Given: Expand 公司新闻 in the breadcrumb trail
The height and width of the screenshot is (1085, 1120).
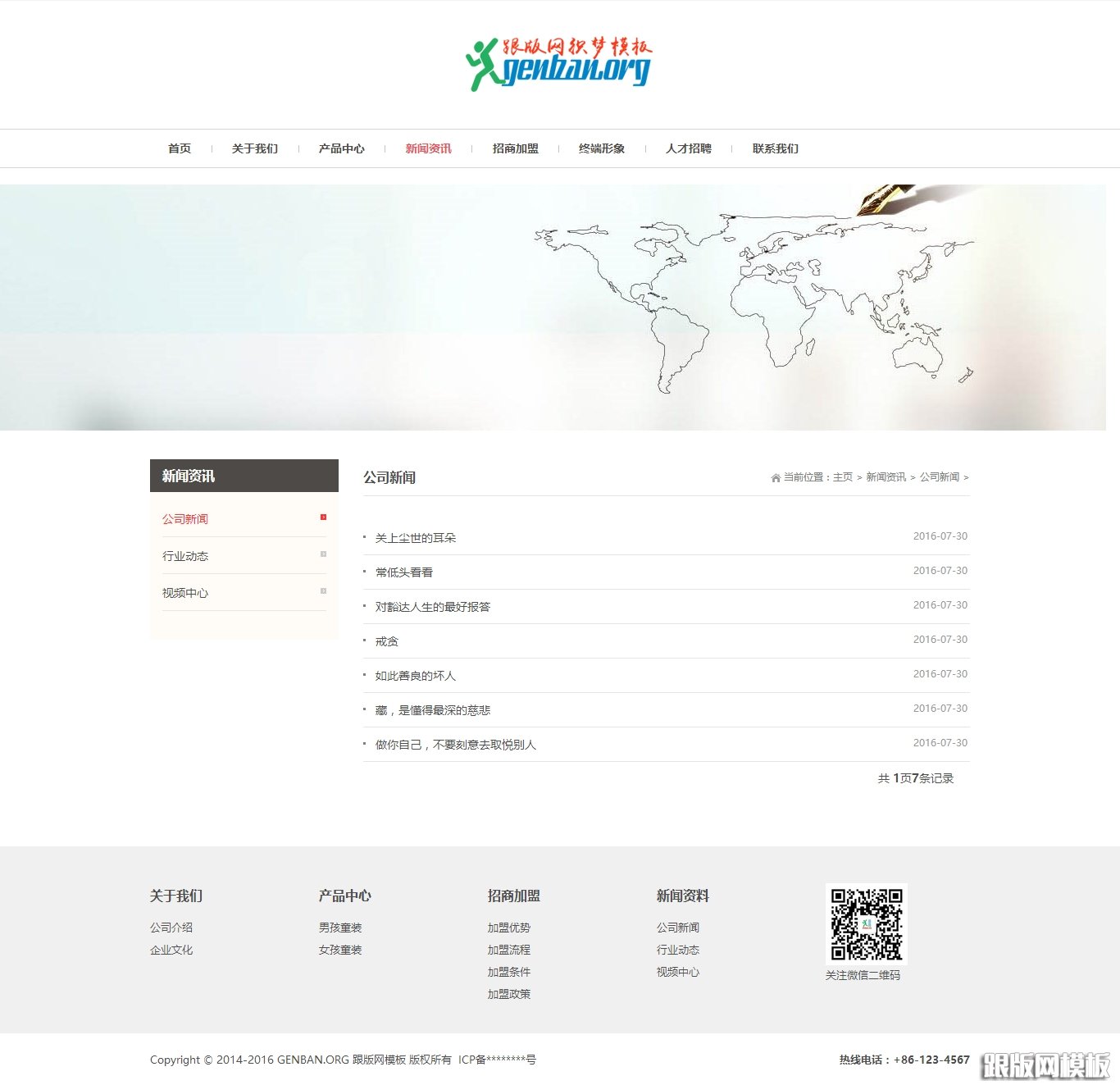Looking at the screenshot, I should pyautogui.click(x=938, y=477).
